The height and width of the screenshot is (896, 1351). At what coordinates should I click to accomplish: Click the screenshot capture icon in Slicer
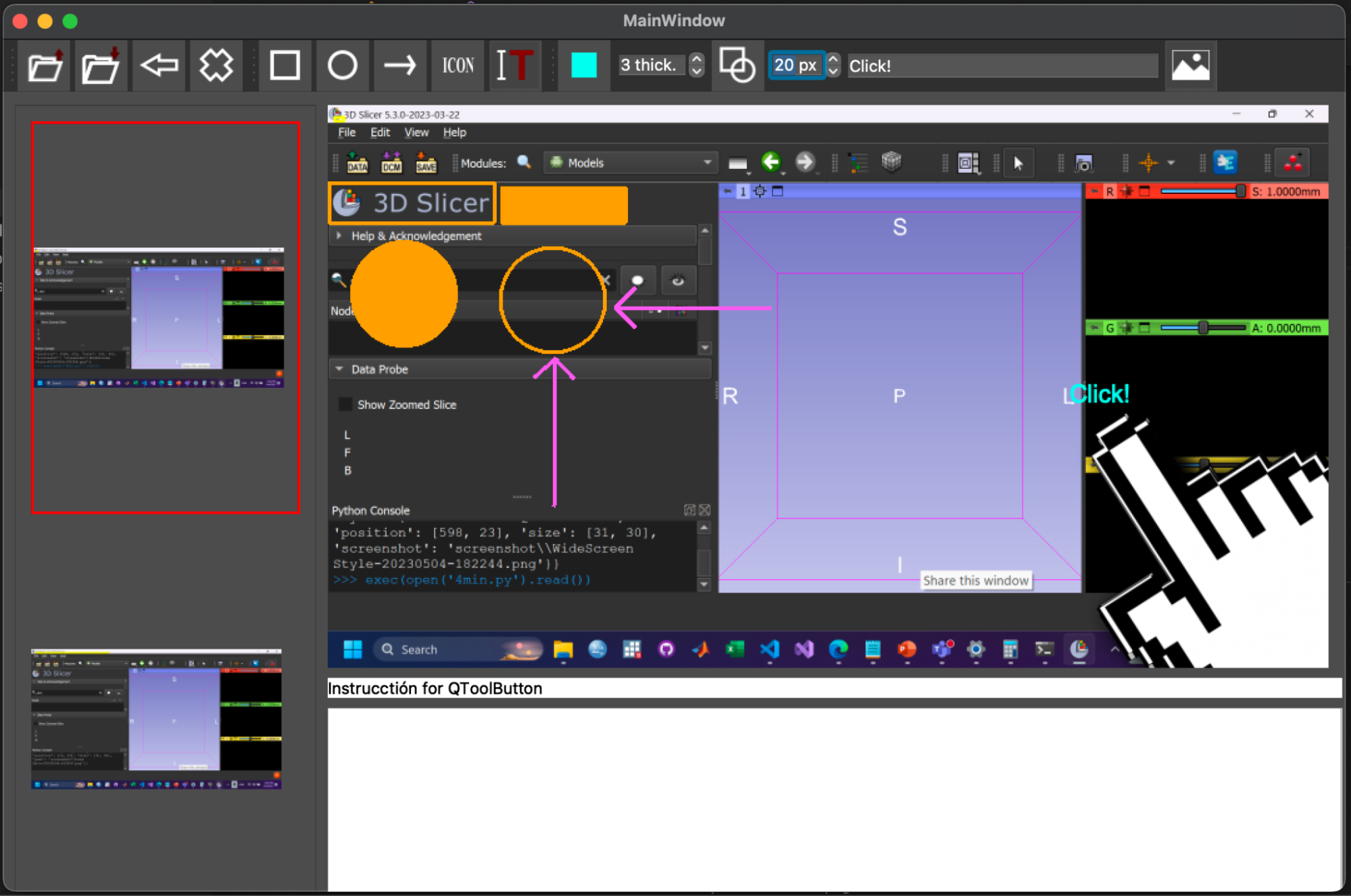[1084, 162]
